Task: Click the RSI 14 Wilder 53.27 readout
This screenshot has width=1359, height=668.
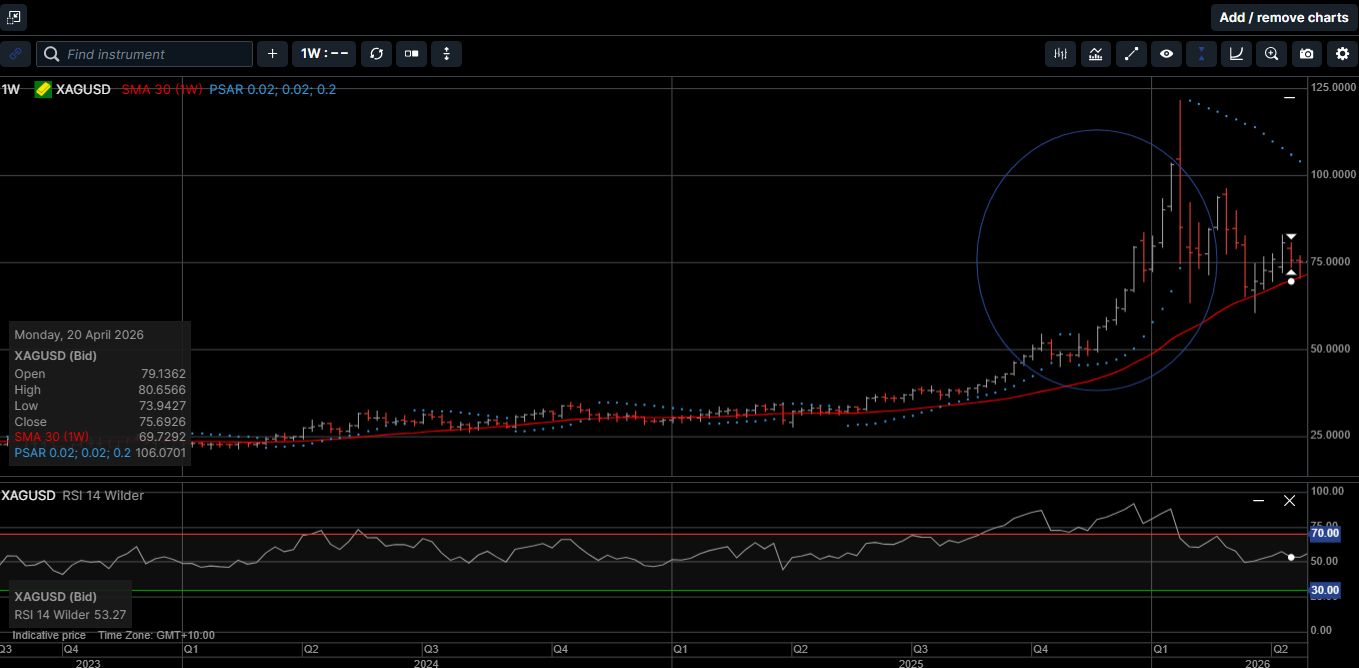Action: [x=70, y=614]
